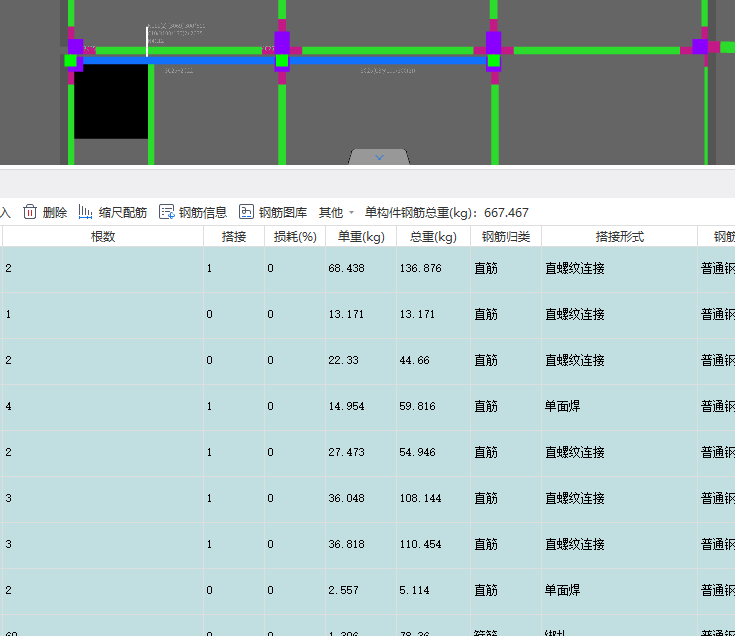Select the unit weight cell 27.473

(361, 452)
